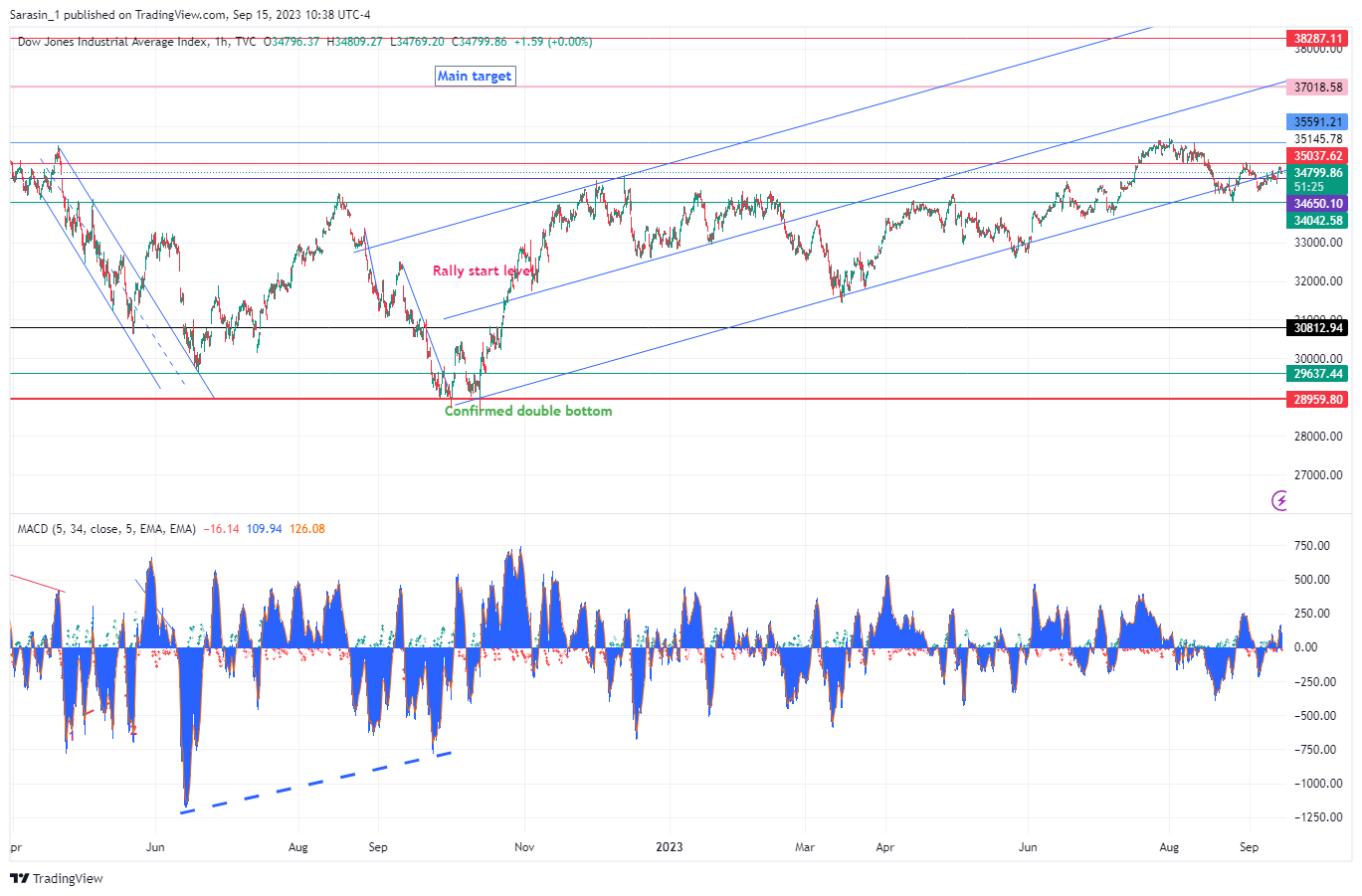This screenshot has height=896, width=1362.
Task: Click the blue MACD value 109.94
Action: point(265,529)
